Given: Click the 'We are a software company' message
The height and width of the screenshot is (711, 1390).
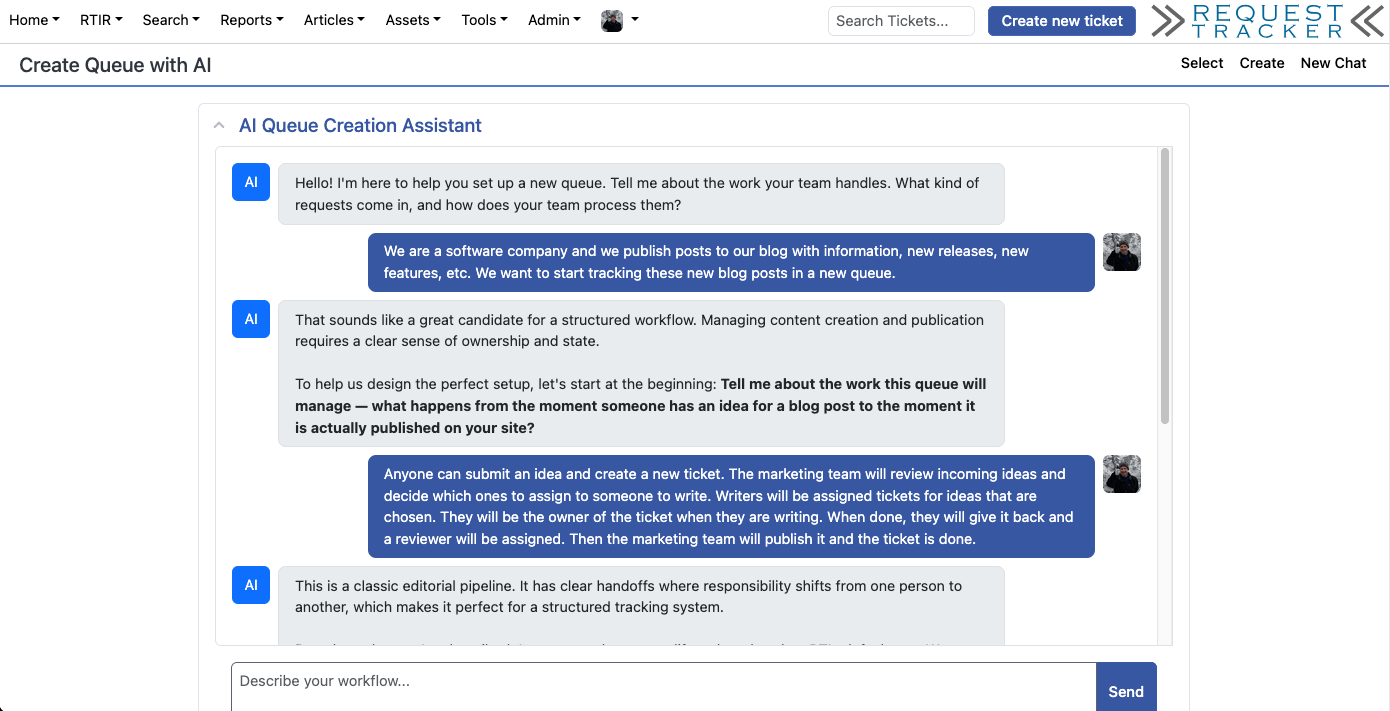Looking at the screenshot, I should point(731,262).
